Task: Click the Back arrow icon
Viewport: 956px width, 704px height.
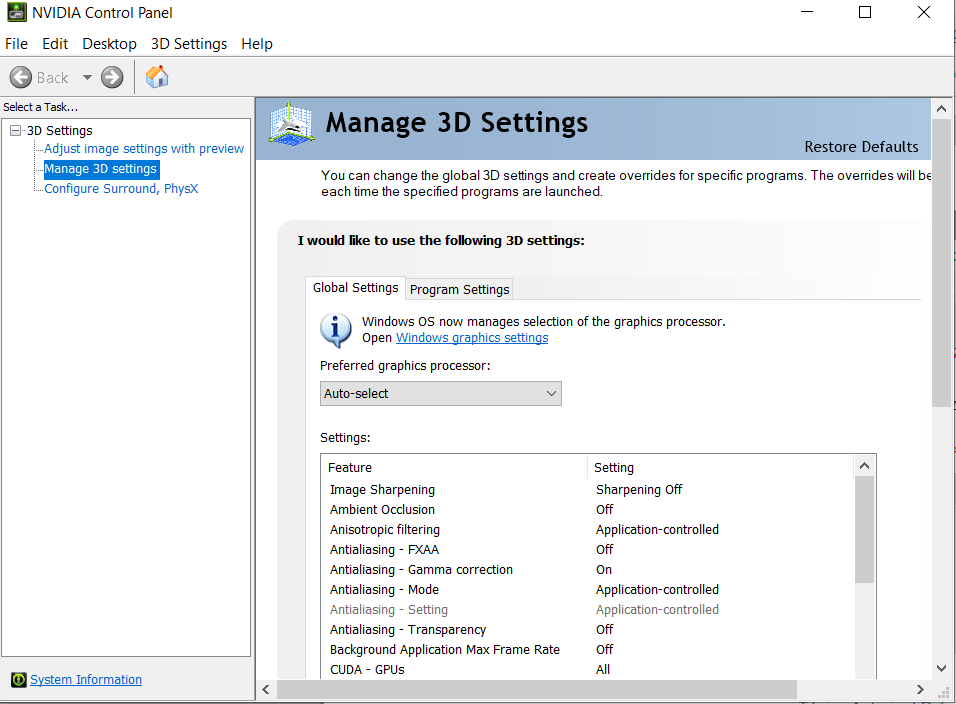Action: click(x=21, y=77)
